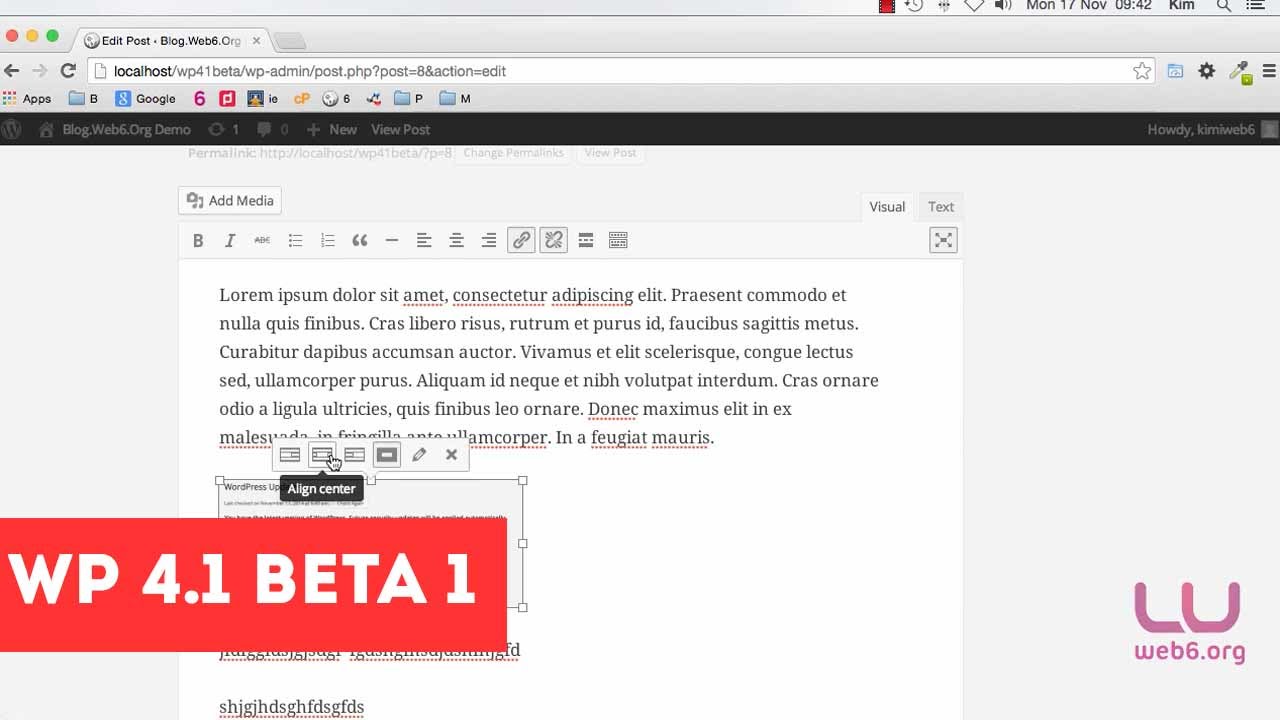
Task: Insert a bulleted list
Action: pyautogui.click(x=295, y=240)
